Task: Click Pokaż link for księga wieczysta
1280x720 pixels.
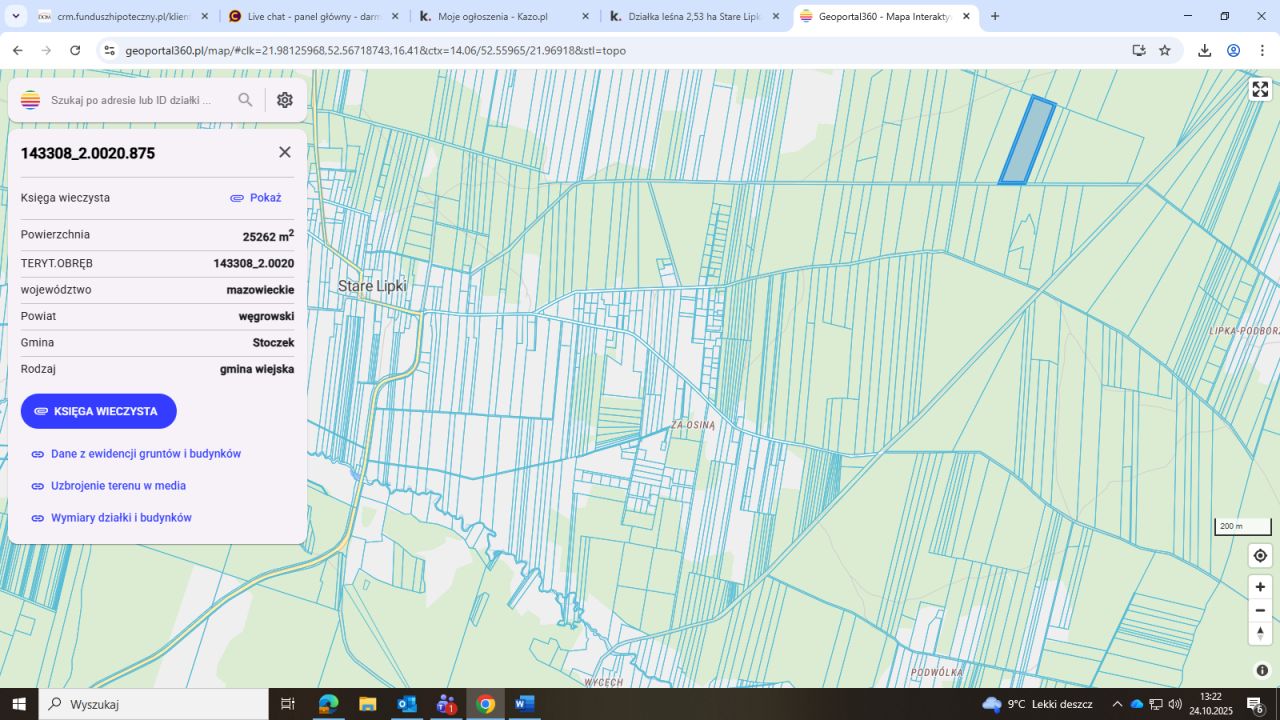Action: [256, 198]
